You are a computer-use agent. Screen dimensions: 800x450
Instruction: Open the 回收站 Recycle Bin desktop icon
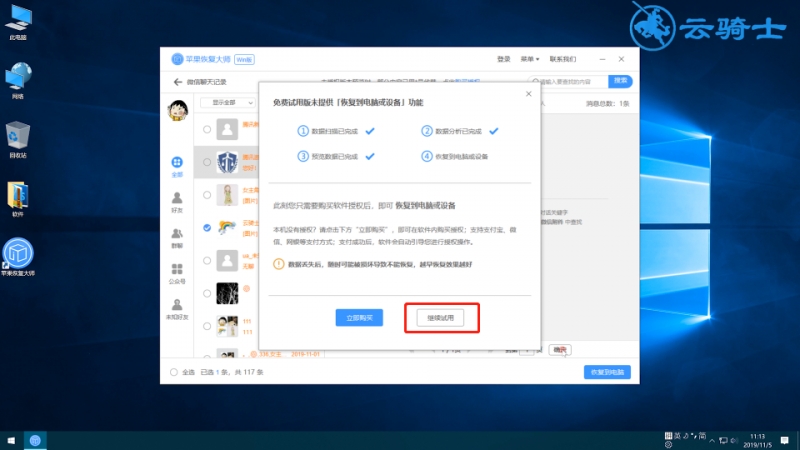pos(18,140)
